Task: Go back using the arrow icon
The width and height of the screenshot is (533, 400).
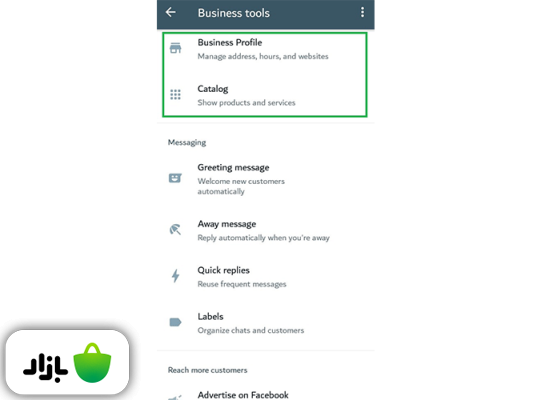Action: (x=171, y=13)
